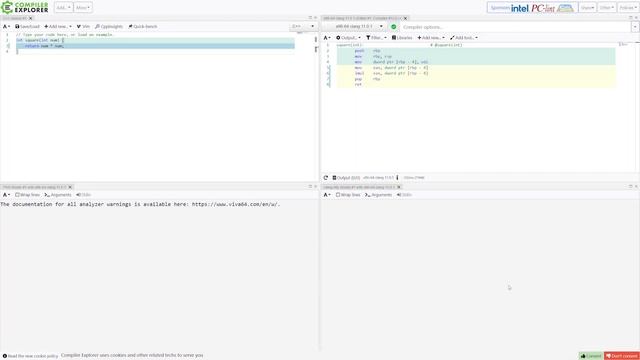
Task: Click the red Don't consent button
Action: pos(622,356)
